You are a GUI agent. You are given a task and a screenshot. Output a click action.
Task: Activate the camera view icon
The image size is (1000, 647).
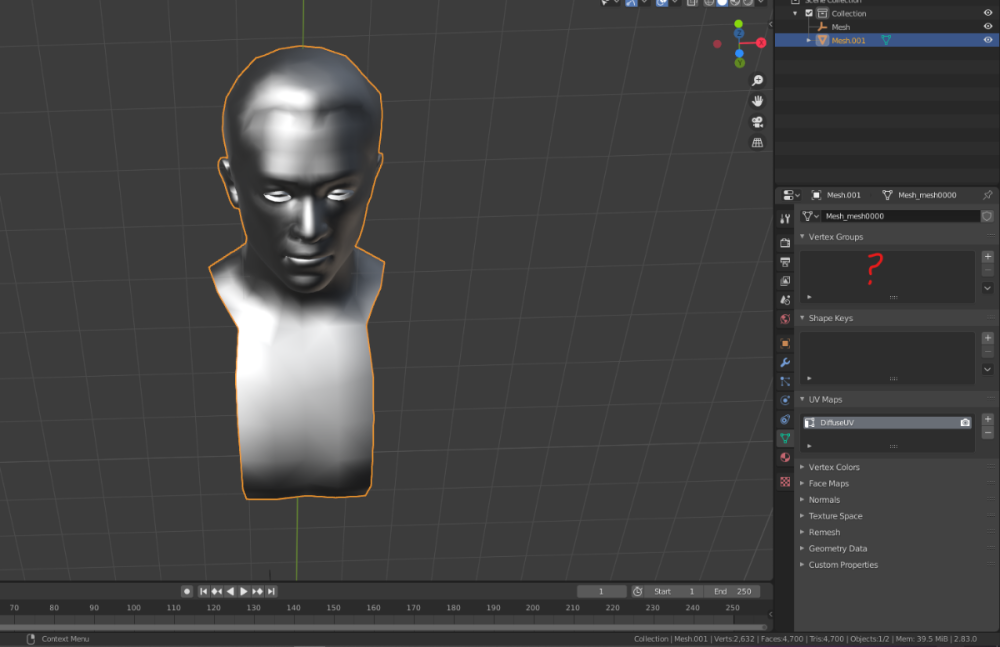click(757, 122)
